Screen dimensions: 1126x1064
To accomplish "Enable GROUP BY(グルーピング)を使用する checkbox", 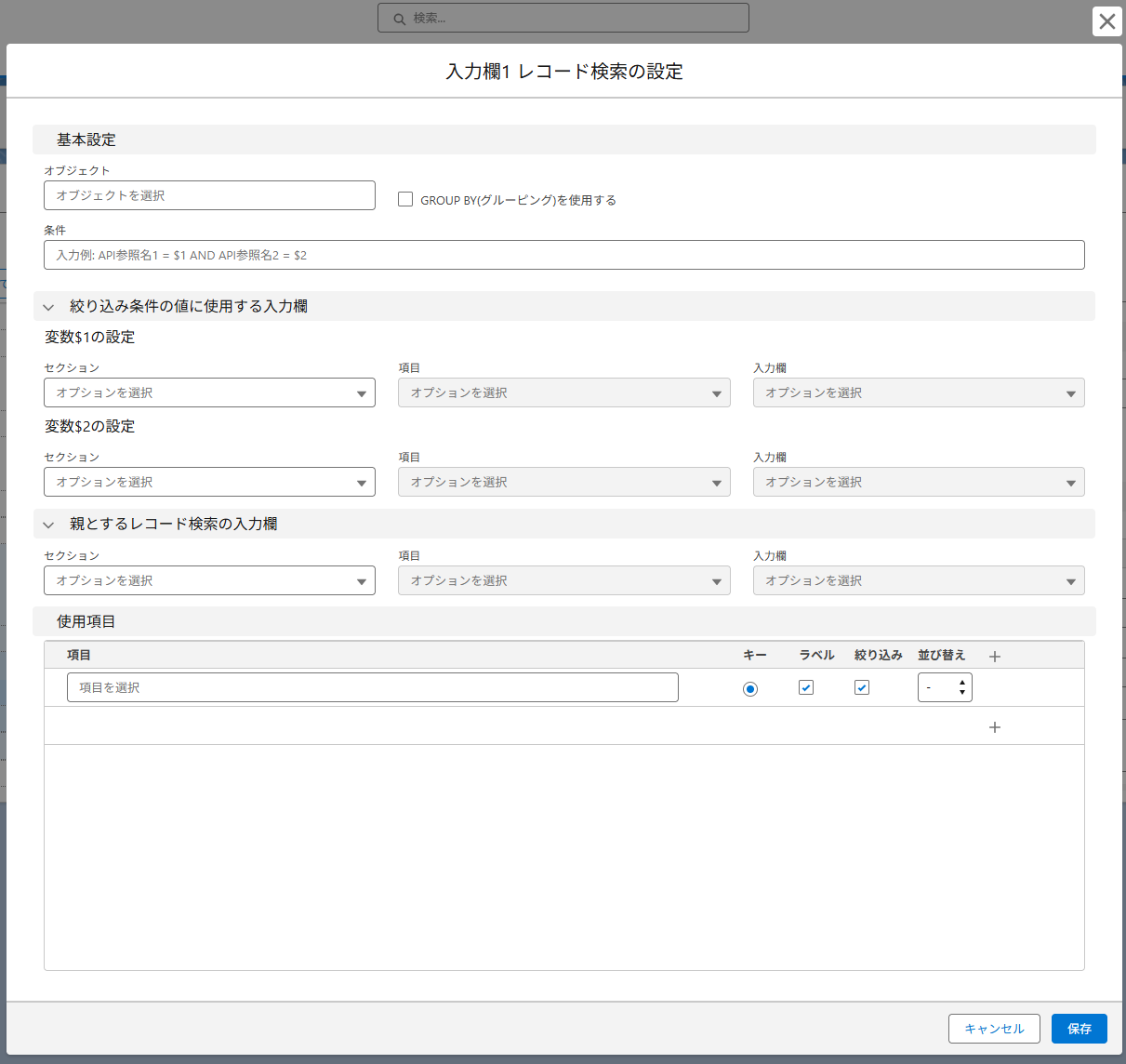I will point(405,199).
